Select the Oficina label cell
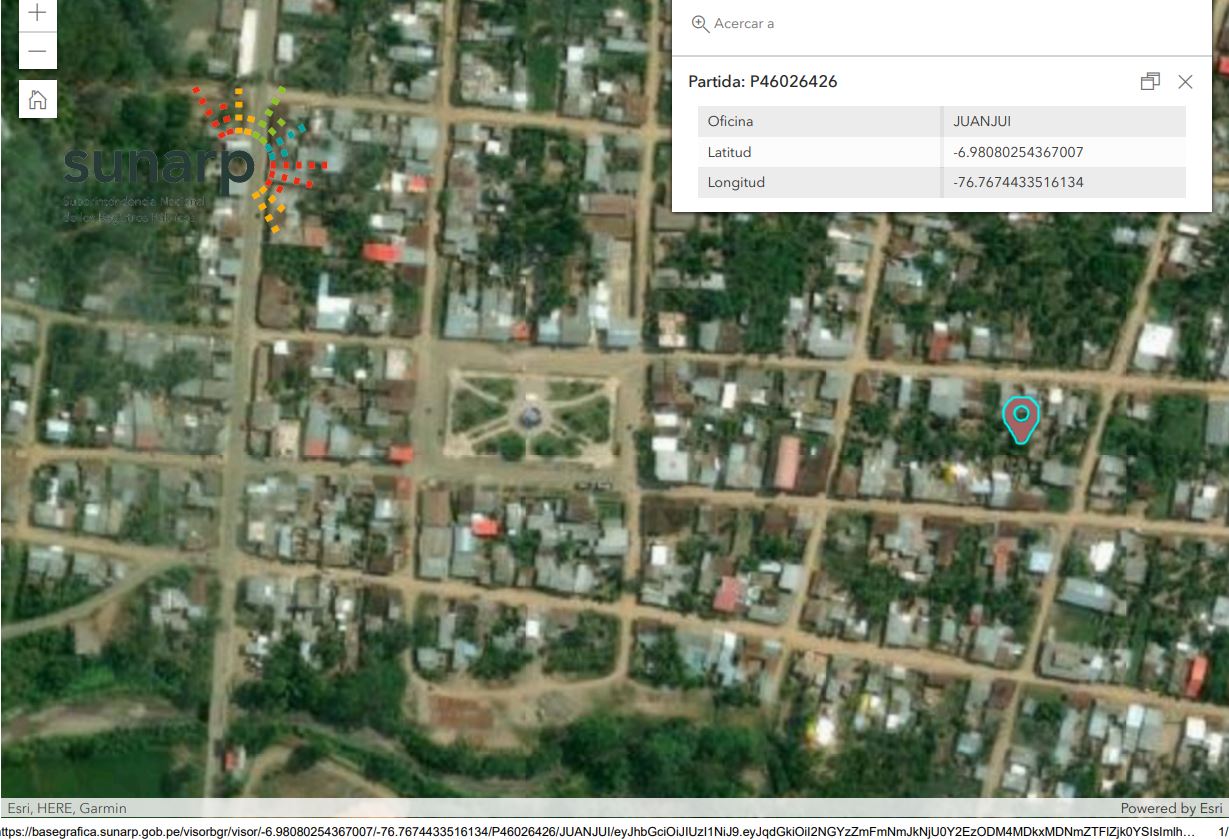 click(730, 122)
